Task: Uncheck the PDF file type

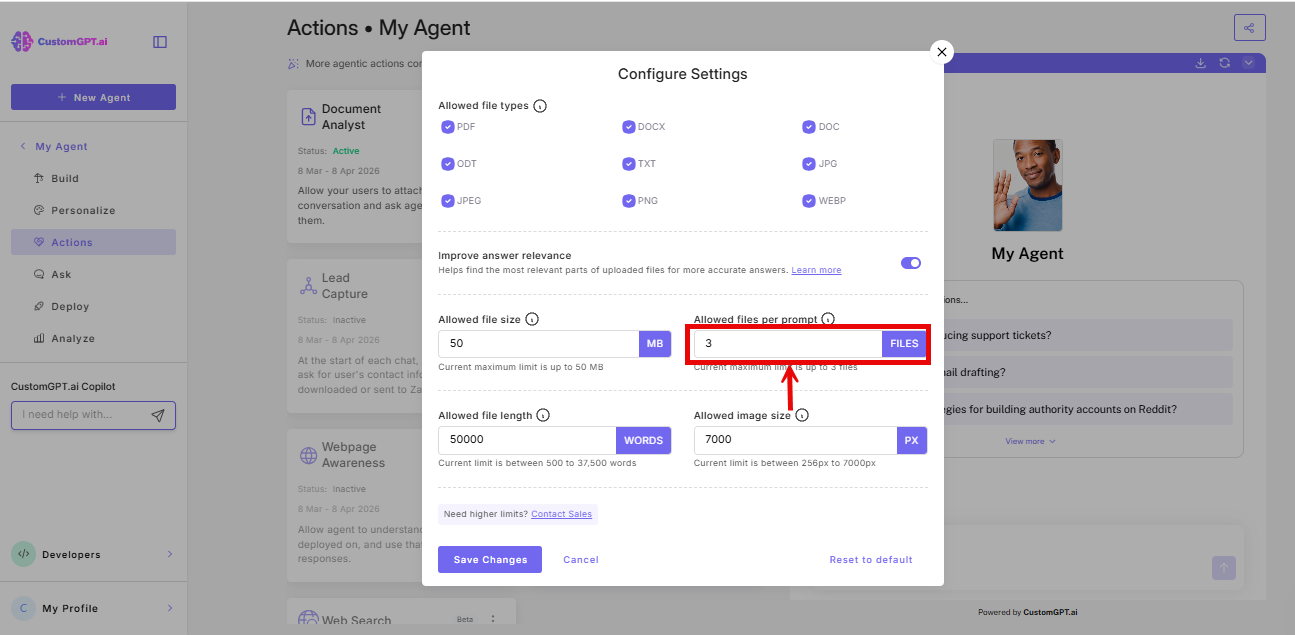Action: (448, 127)
